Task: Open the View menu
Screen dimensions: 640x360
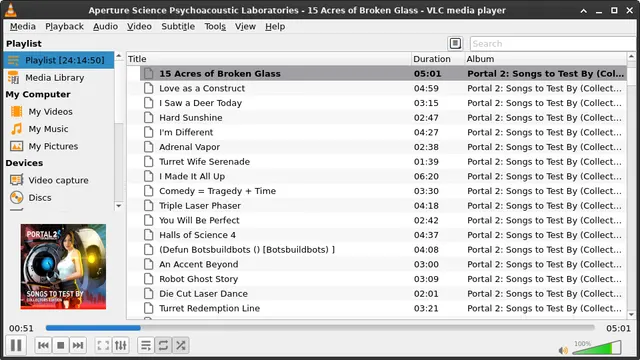Action: [x=245, y=27]
